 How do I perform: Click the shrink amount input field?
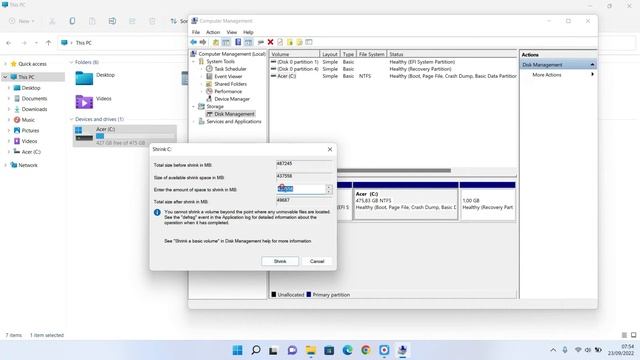click(301, 189)
